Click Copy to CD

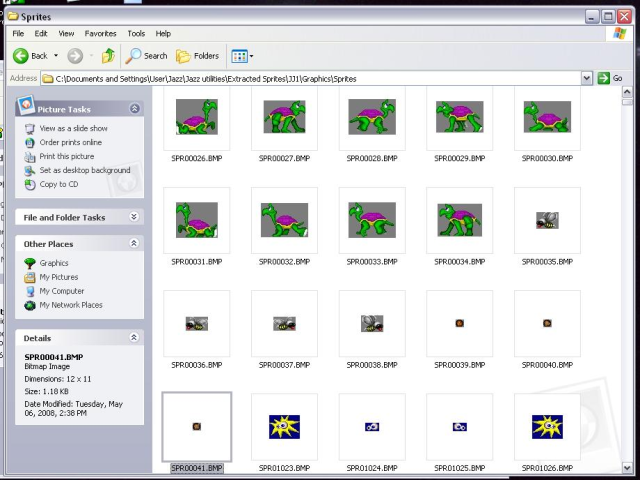(59, 184)
